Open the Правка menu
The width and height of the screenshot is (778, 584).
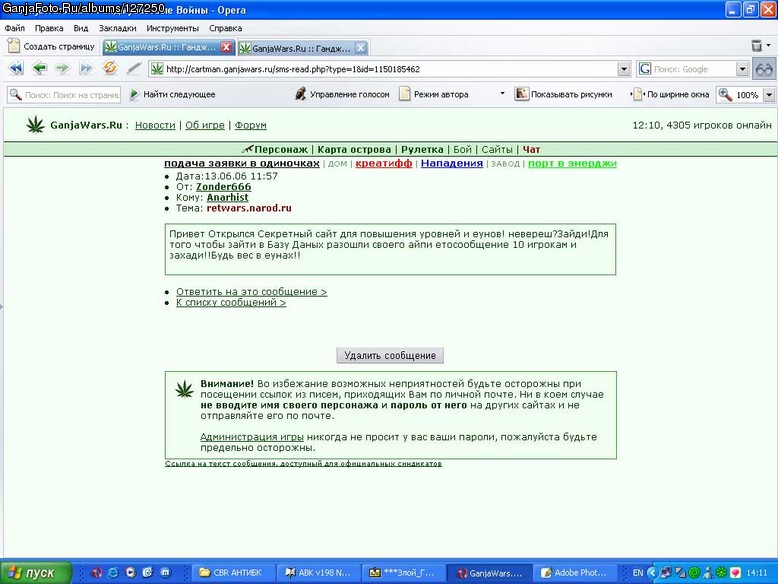49,28
